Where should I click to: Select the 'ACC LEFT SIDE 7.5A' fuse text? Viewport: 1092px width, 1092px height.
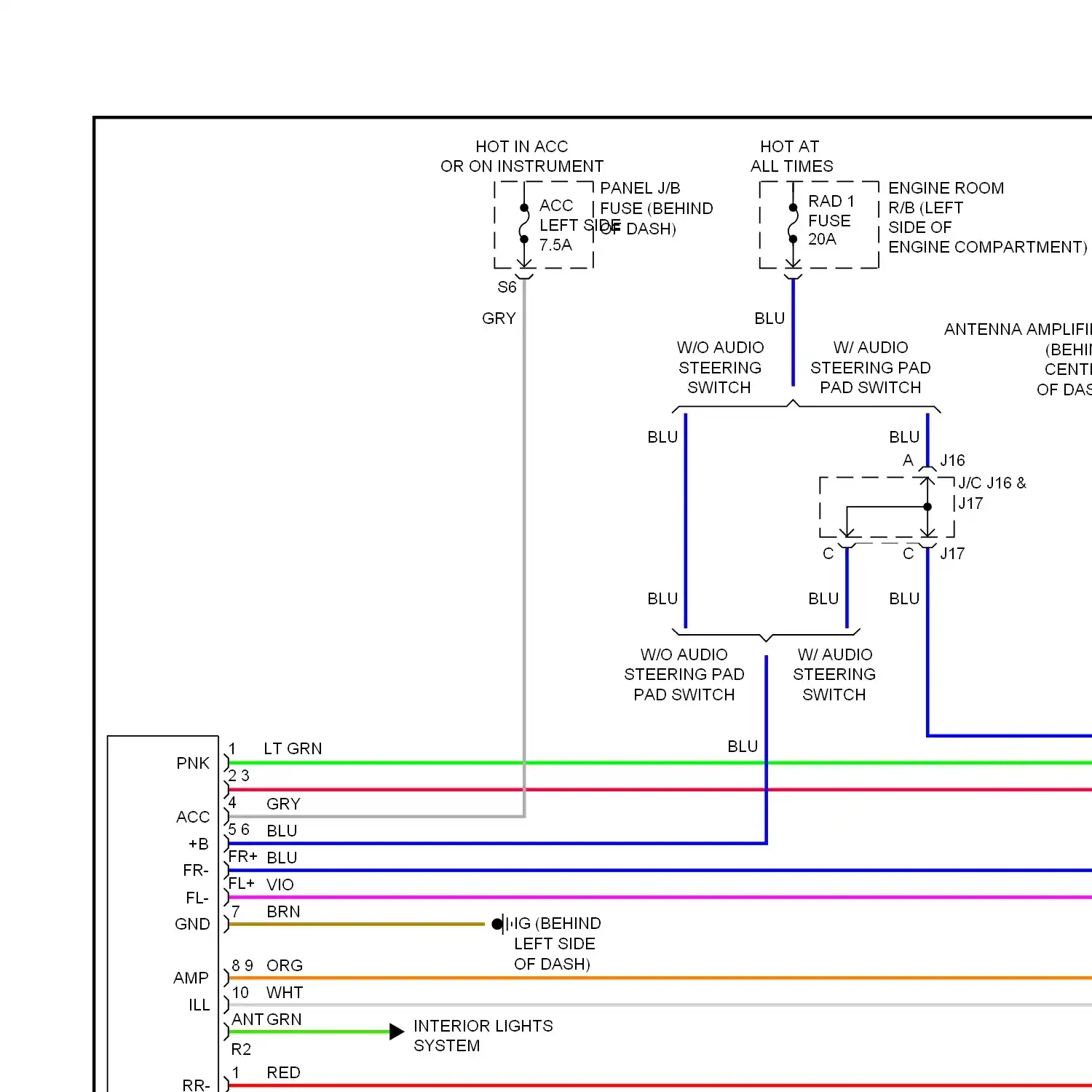pos(579,225)
